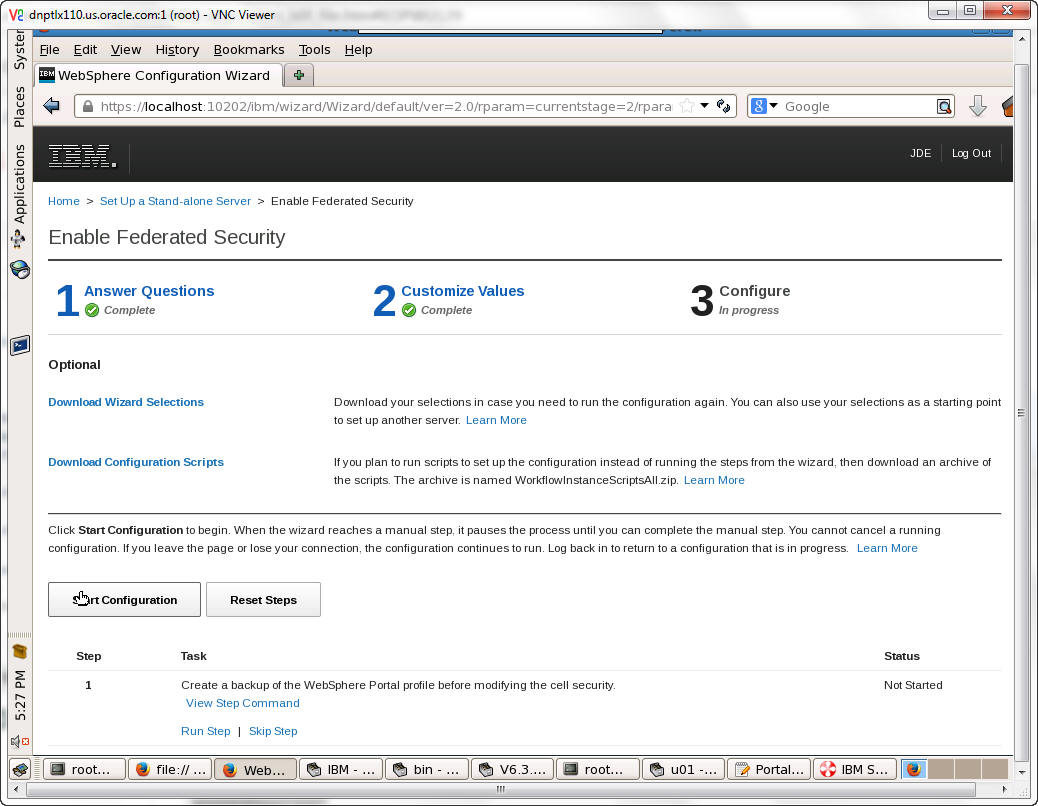Open the Edit menu
The height and width of the screenshot is (806, 1038).
pyautogui.click(x=85, y=50)
